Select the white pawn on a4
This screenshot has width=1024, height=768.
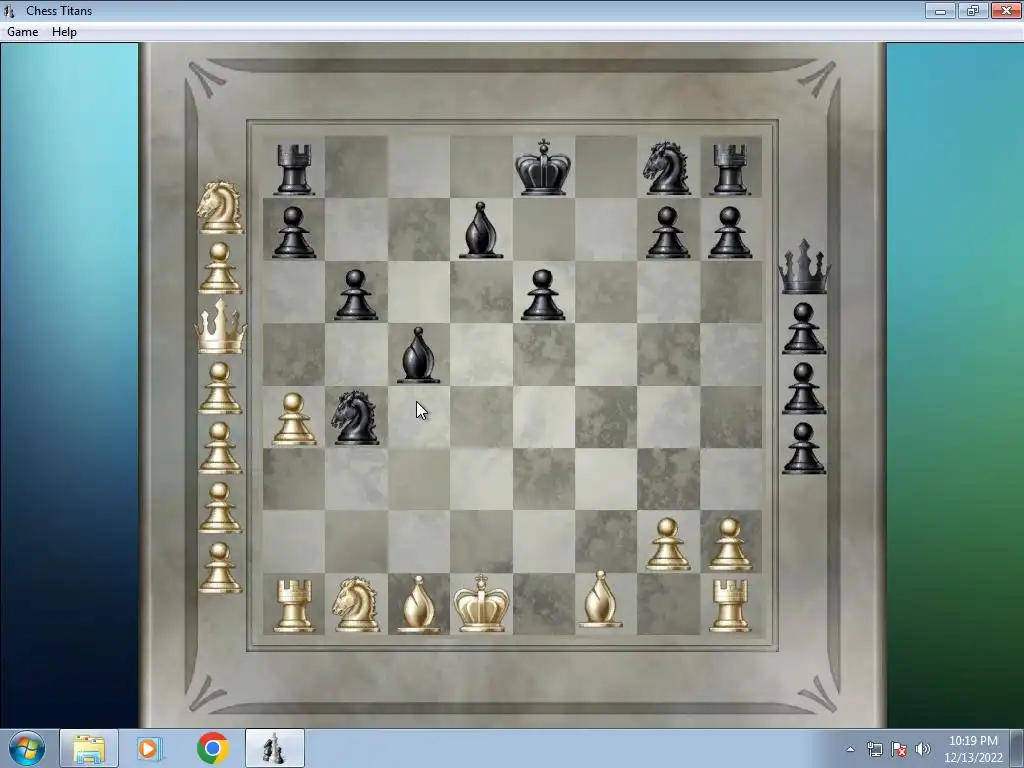click(x=294, y=419)
